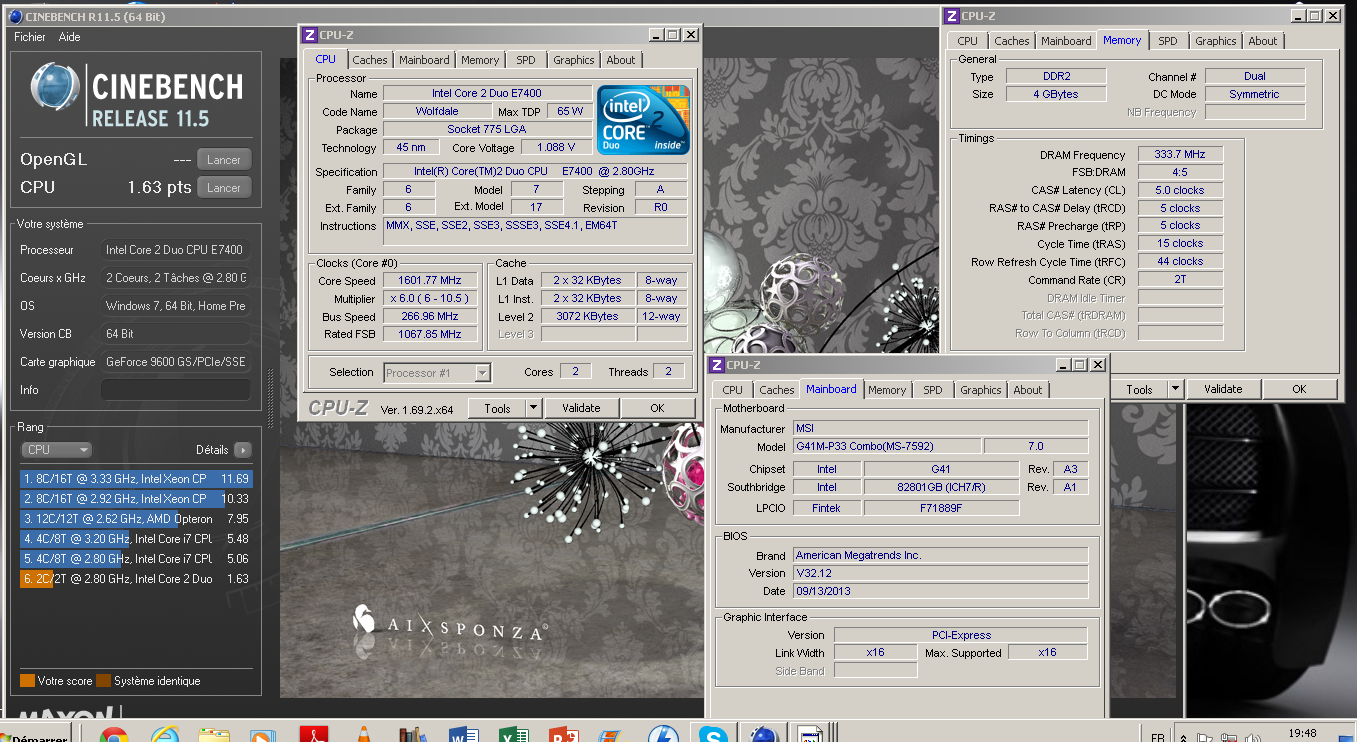Viewport: 1357px width, 742px height.
Task: Open the CPU dropdown in Rang panel
Action: coord(57,450)
